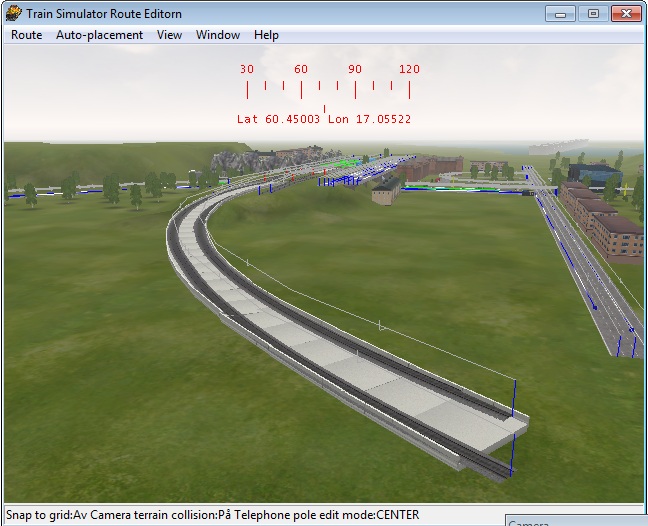Click the 120 degree compass marker

[x=408, y=70]
